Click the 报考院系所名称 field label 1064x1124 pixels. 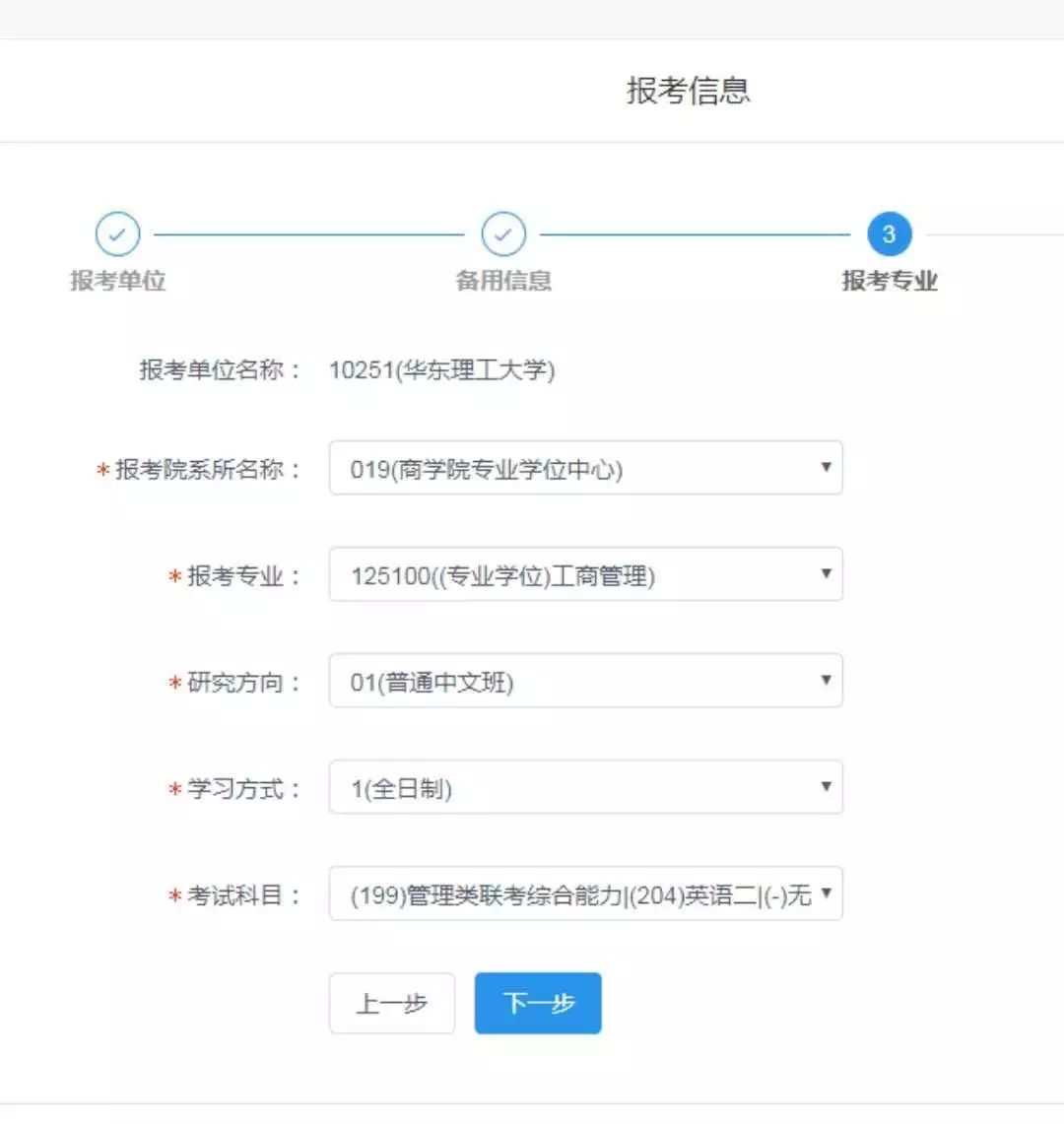click(x=207, y=469)
